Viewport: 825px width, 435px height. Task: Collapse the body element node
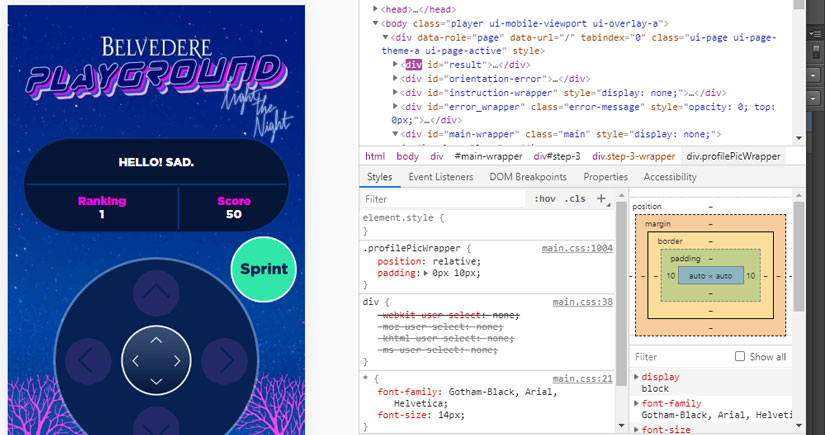coord(375,23)
